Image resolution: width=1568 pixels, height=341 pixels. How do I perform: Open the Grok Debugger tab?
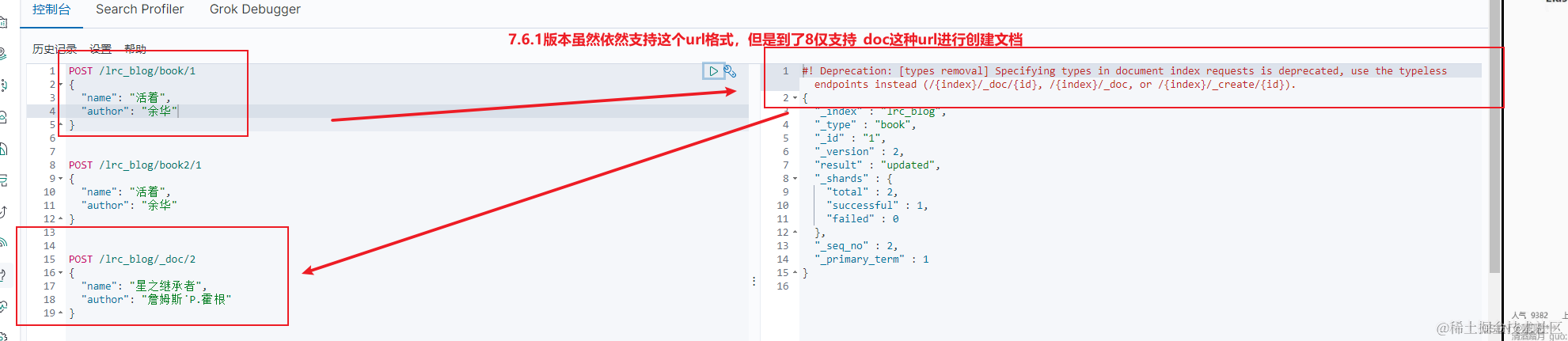point(255,9)
